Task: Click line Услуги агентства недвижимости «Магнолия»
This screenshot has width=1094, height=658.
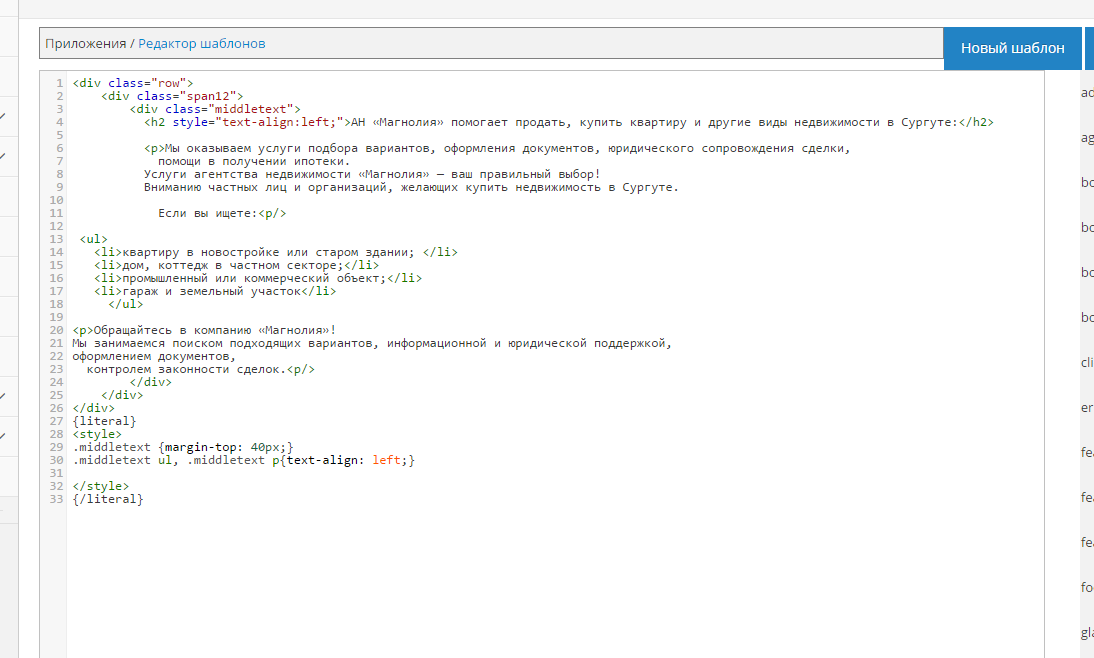Action: pyautogui.click(x=372, y=174)
